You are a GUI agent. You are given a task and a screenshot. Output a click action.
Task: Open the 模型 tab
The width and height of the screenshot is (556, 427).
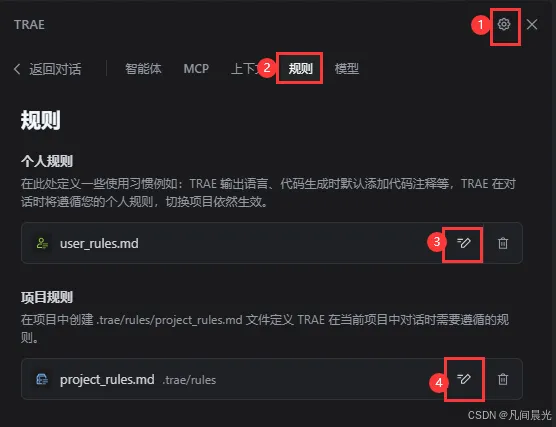click(347, 68)
